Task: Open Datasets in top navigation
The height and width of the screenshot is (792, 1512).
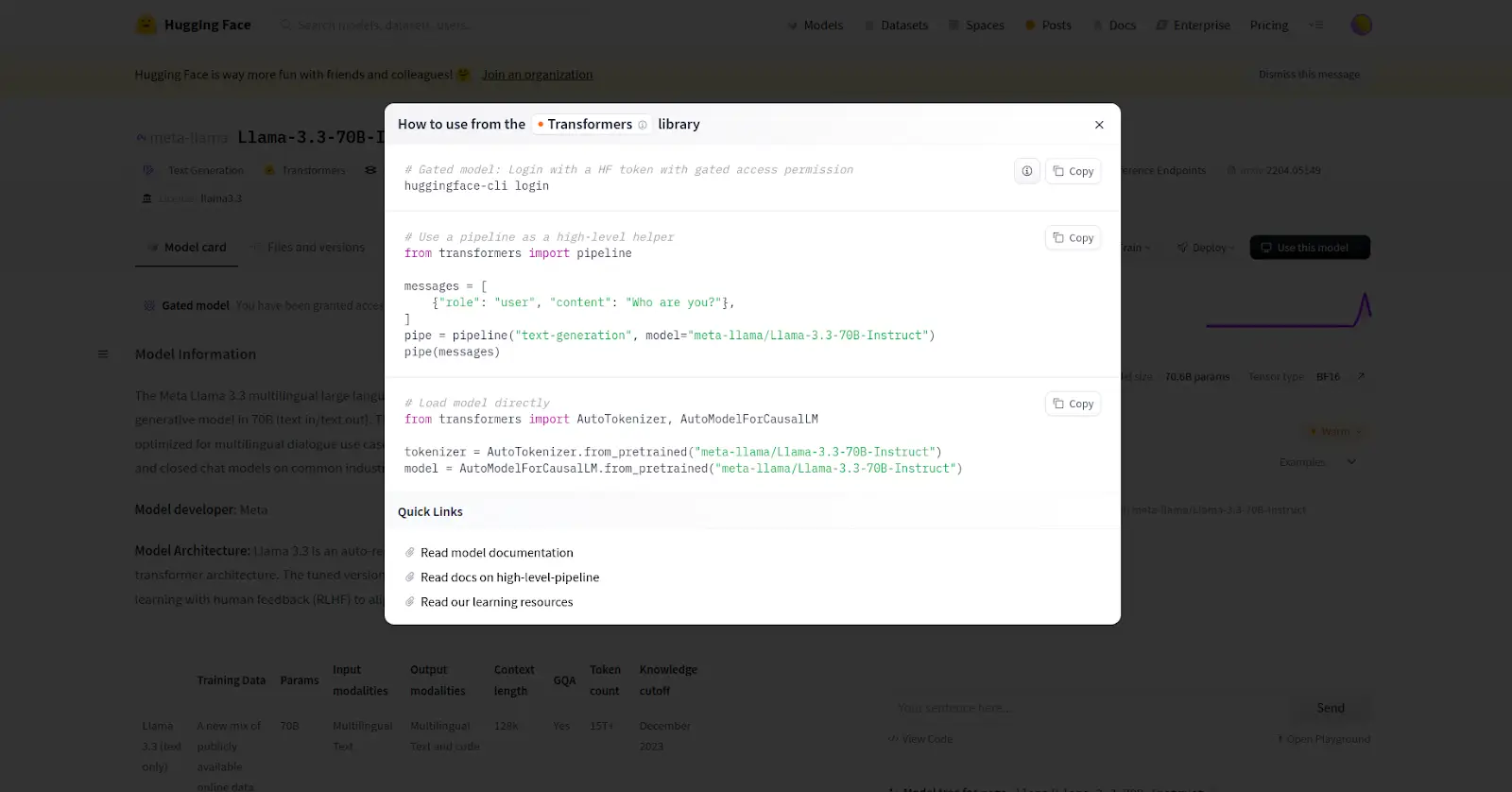Action: tap(896, 26)
